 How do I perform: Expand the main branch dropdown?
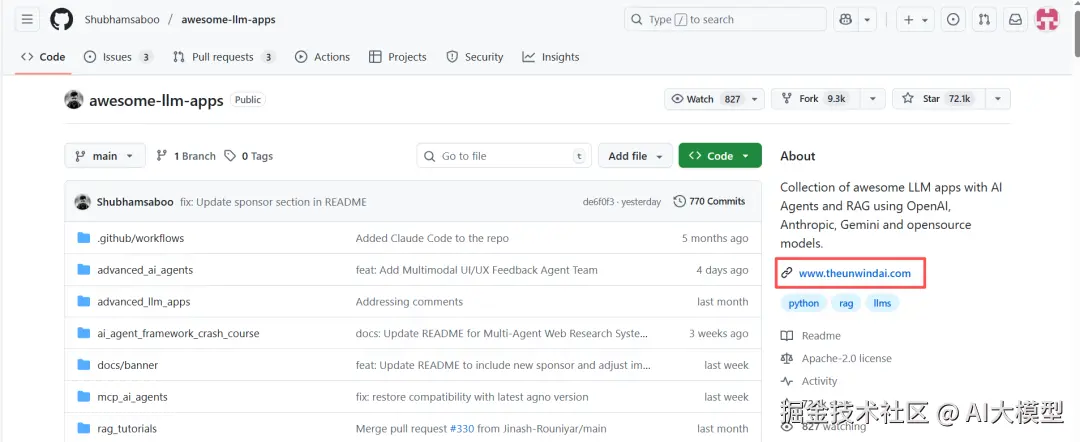(105, 156)
